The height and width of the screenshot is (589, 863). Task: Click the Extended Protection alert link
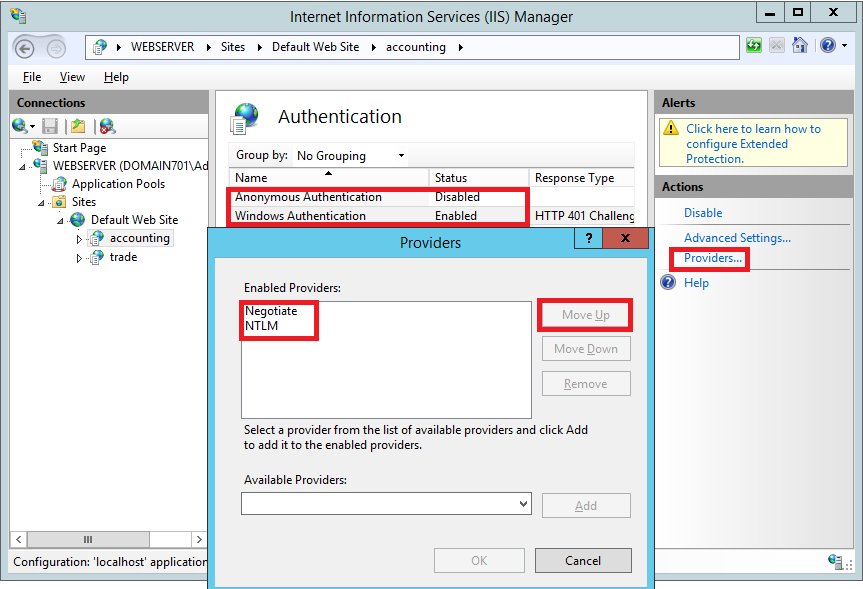pos(752,144)
